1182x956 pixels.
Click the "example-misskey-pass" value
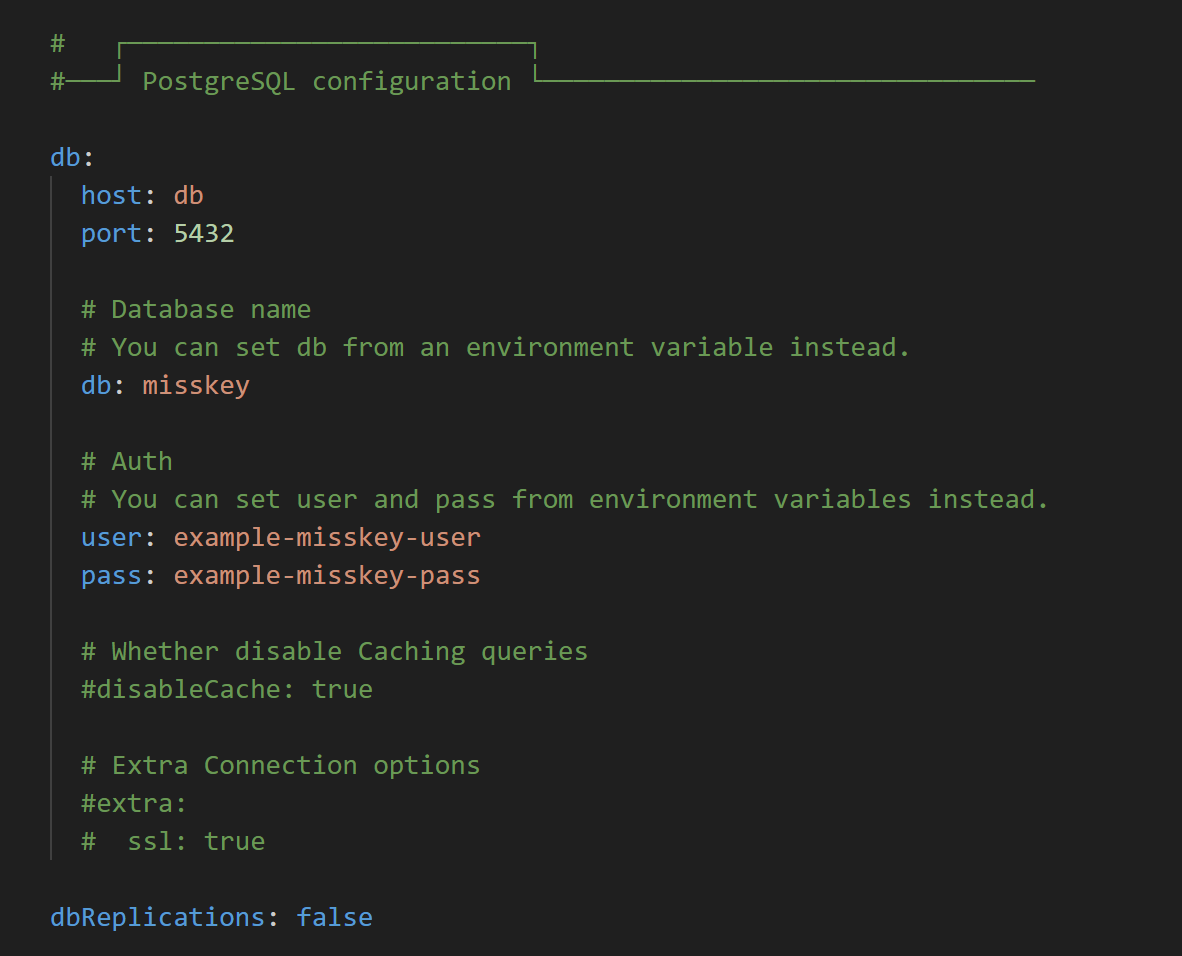327,575
